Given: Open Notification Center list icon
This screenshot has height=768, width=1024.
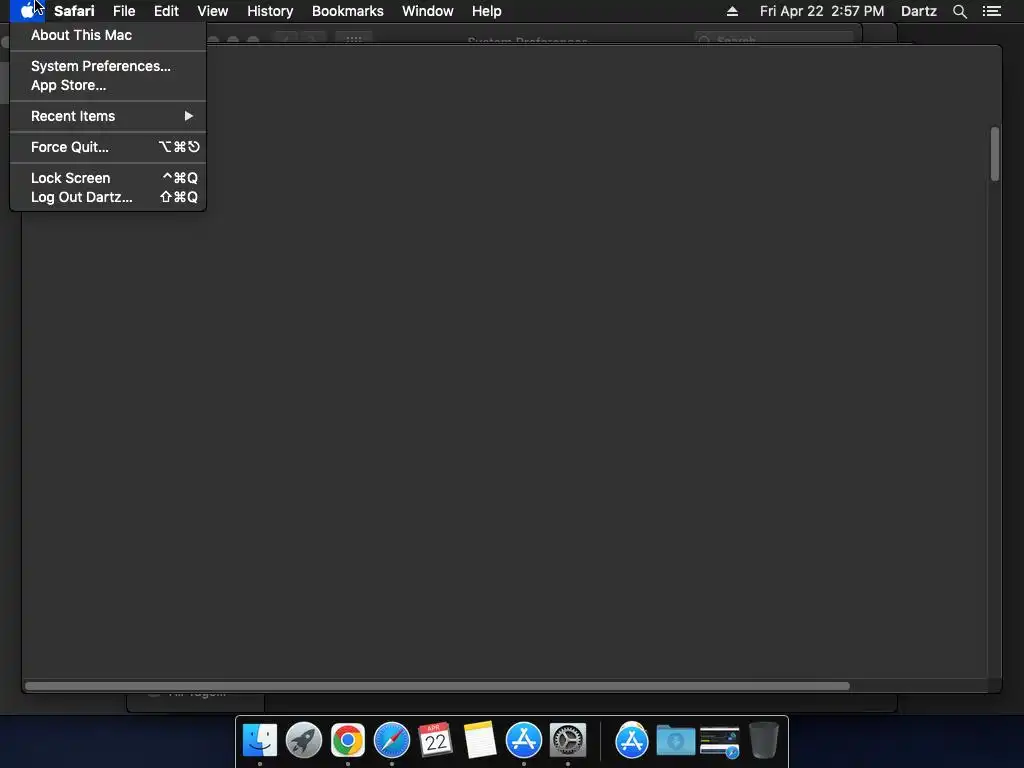Looking at the screenshot, I should coord(991,11).
